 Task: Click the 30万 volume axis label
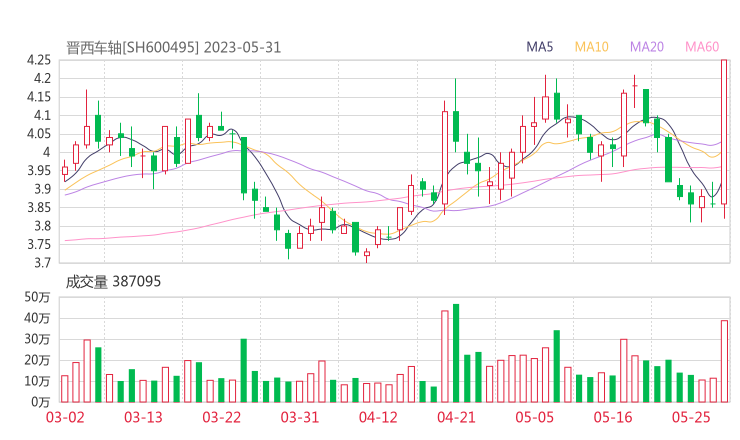[37, 339]
